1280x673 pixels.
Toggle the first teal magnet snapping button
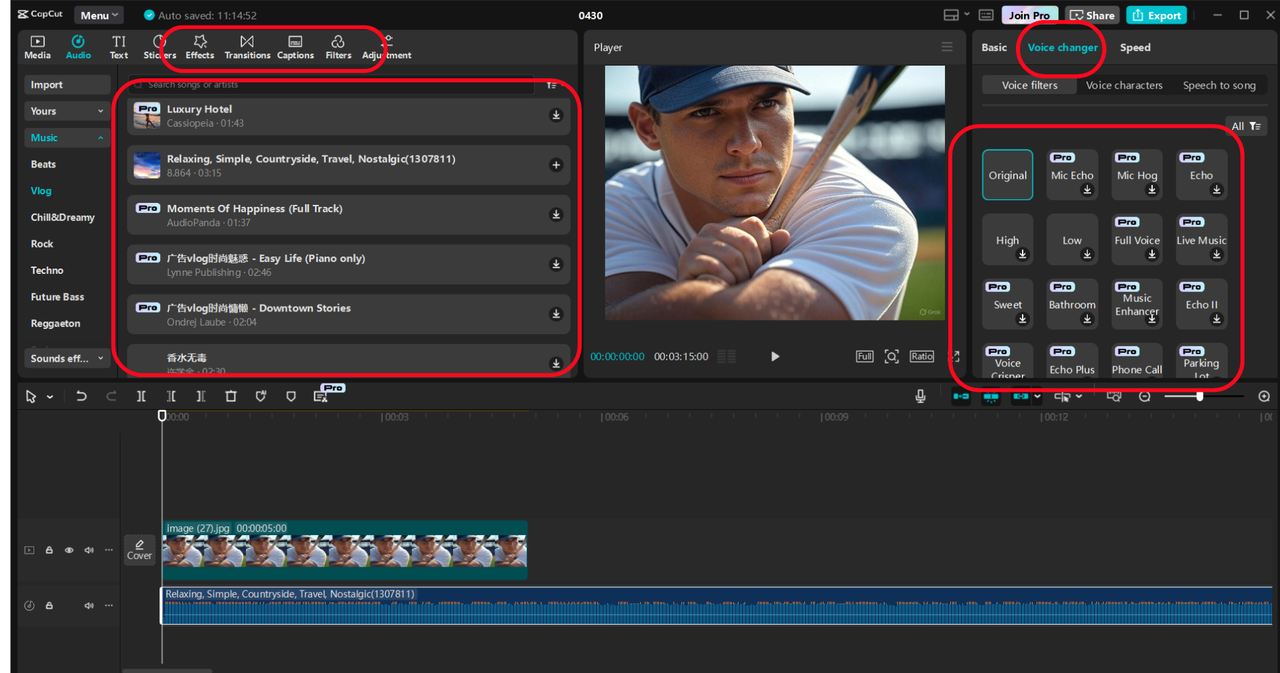[x=961, y=396]
